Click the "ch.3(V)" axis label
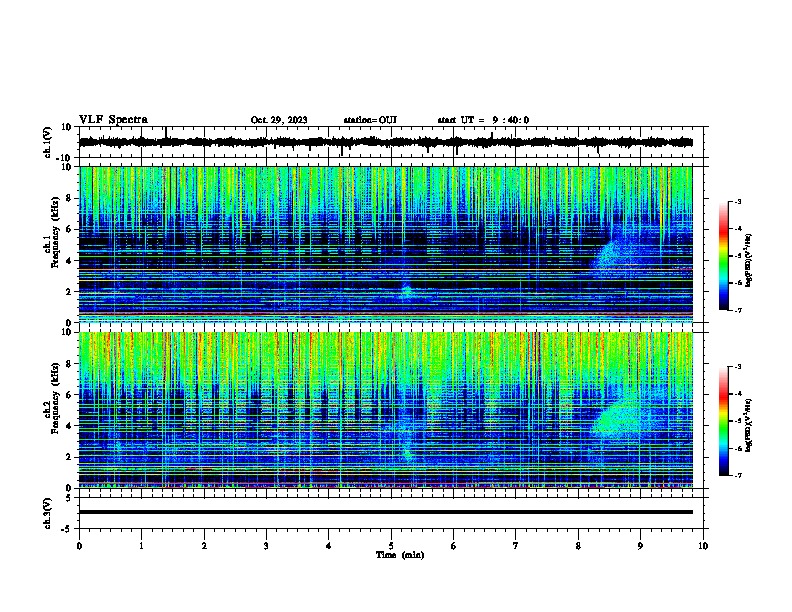This screenshot has width=792, height=612. [48, 513]
